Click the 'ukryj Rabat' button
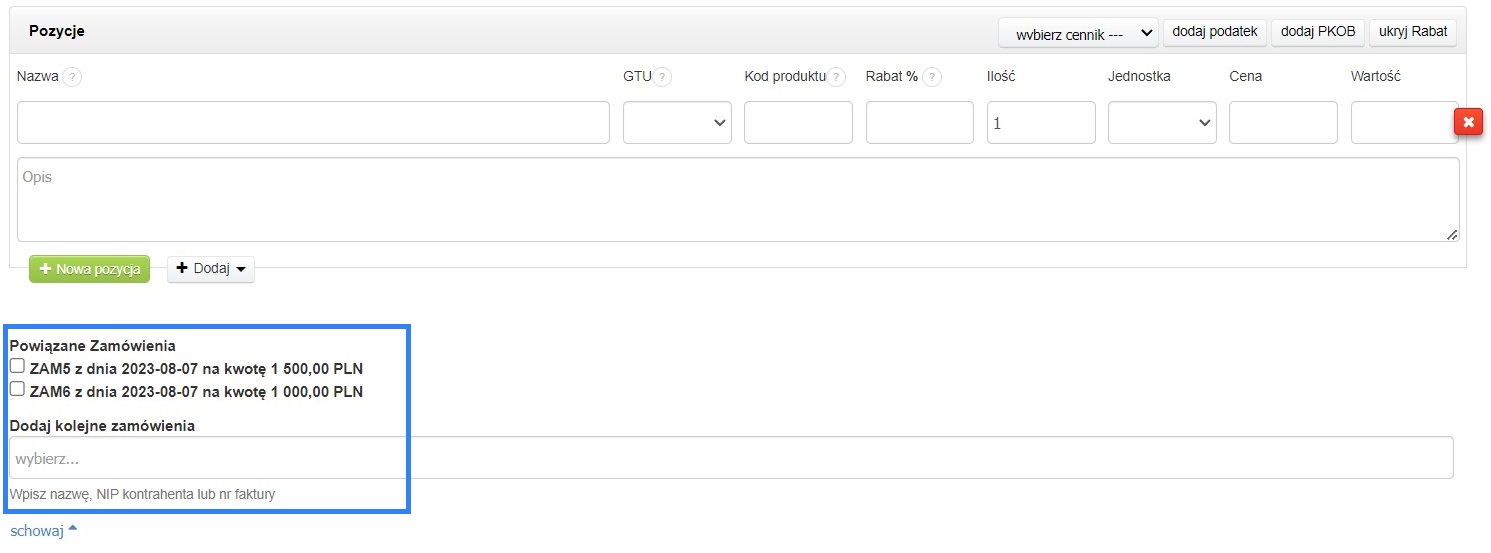The width and height of the screenshot is (1491, 553). (1413, 32)
